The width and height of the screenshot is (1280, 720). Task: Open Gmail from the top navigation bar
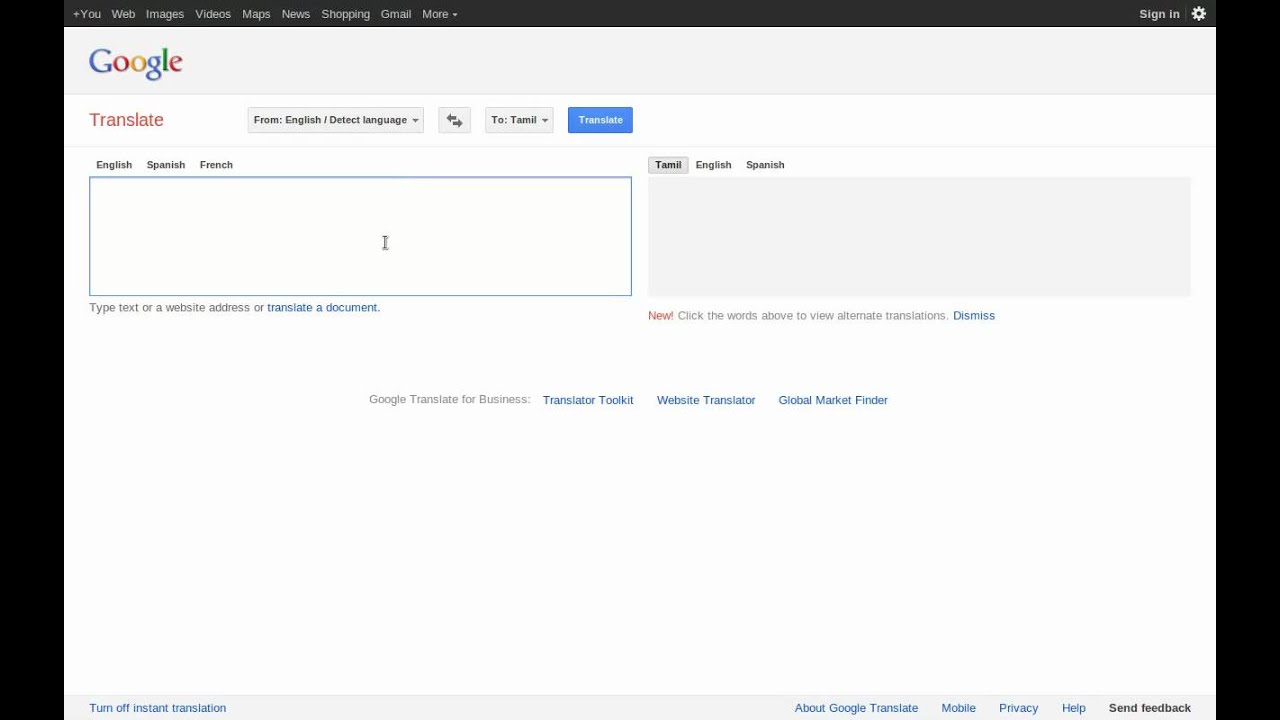(x=396, y=14)
